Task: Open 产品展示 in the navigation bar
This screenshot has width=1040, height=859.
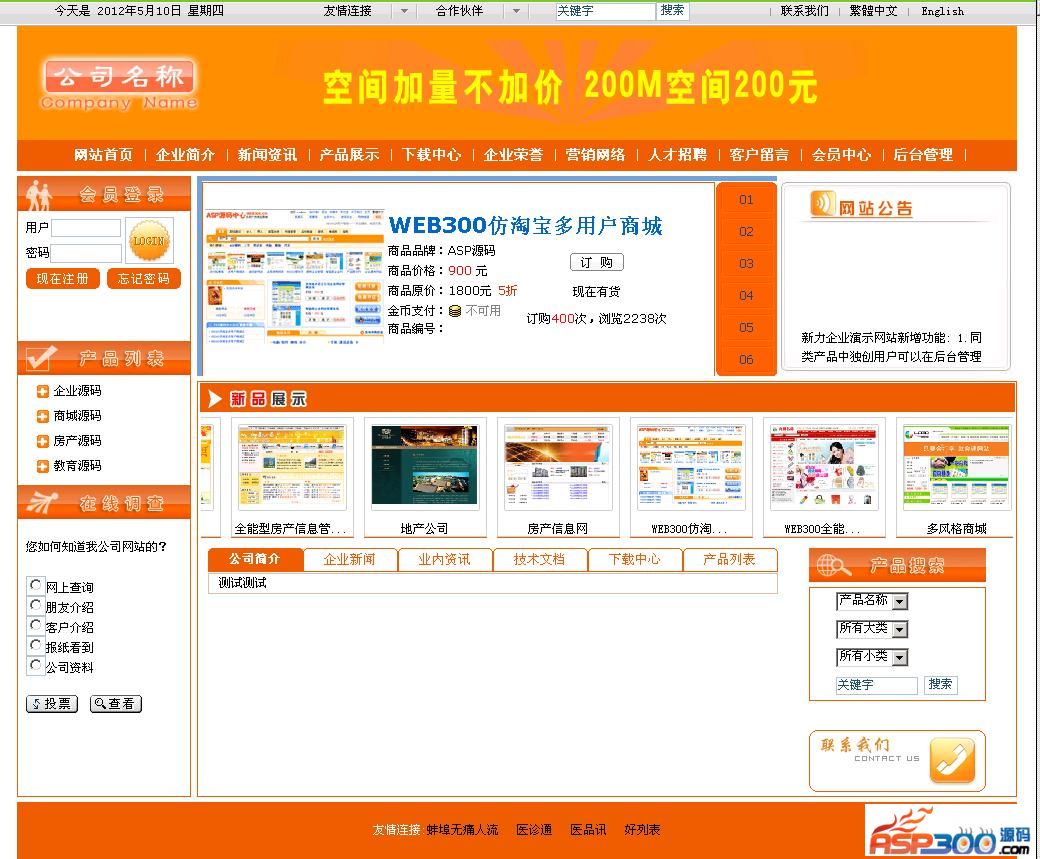Action: pyautogui.click(x=349, y=155)
